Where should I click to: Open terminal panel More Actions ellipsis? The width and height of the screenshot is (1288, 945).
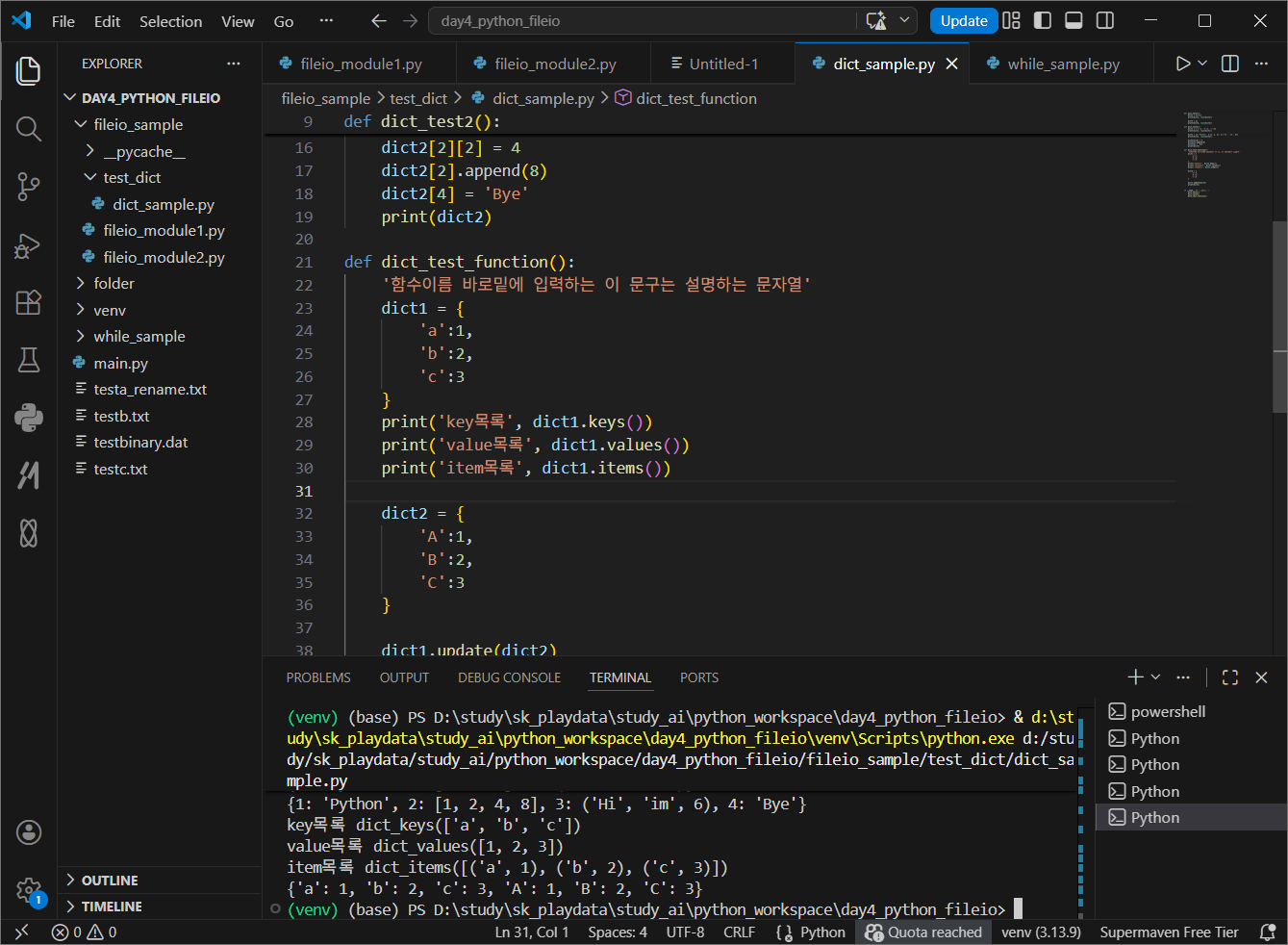pos(1183,677)
